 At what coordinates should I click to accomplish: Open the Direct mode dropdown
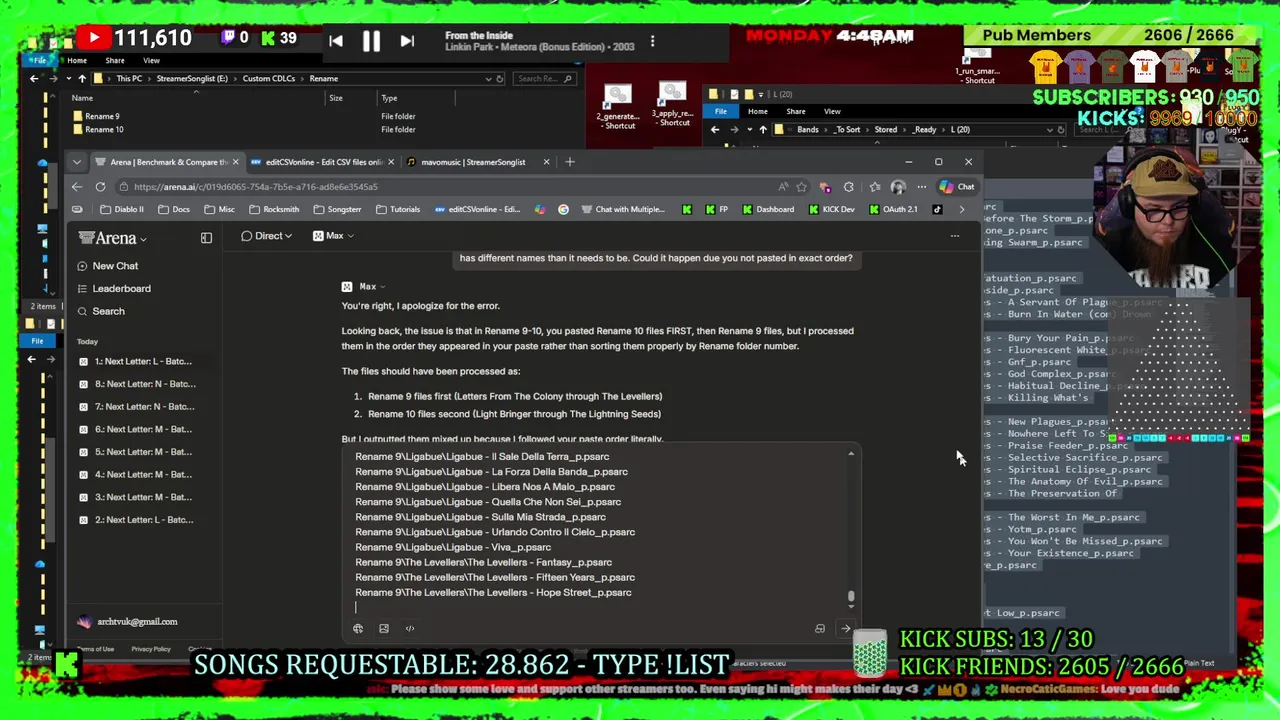[x=267, y=236]
